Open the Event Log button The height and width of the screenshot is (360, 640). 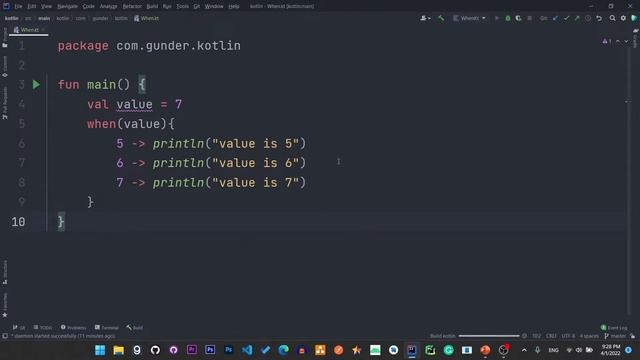pyautogui.click(x=614, y=327)
